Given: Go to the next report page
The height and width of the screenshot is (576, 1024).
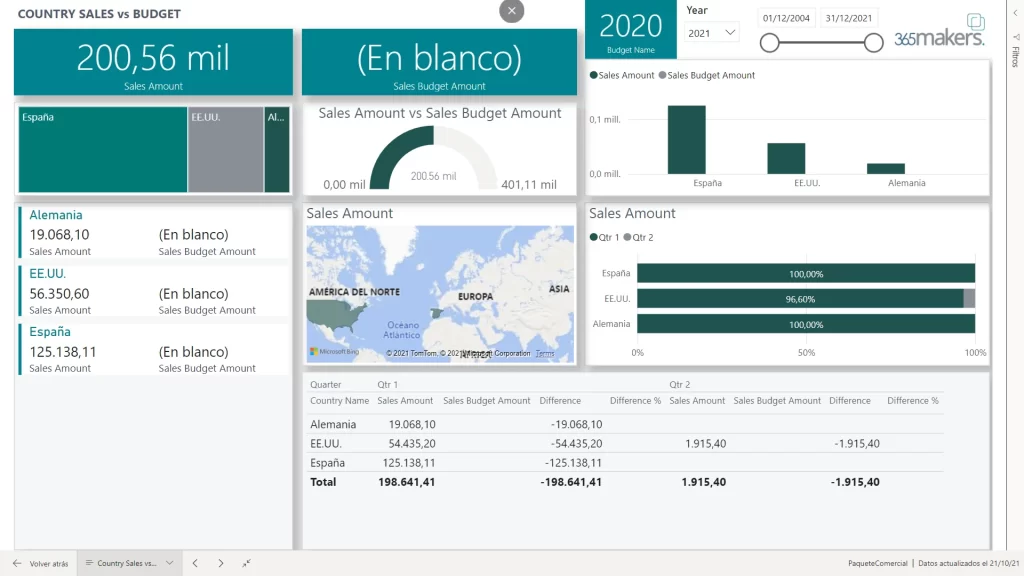Looking at the screenshot, I should point(221,563).
